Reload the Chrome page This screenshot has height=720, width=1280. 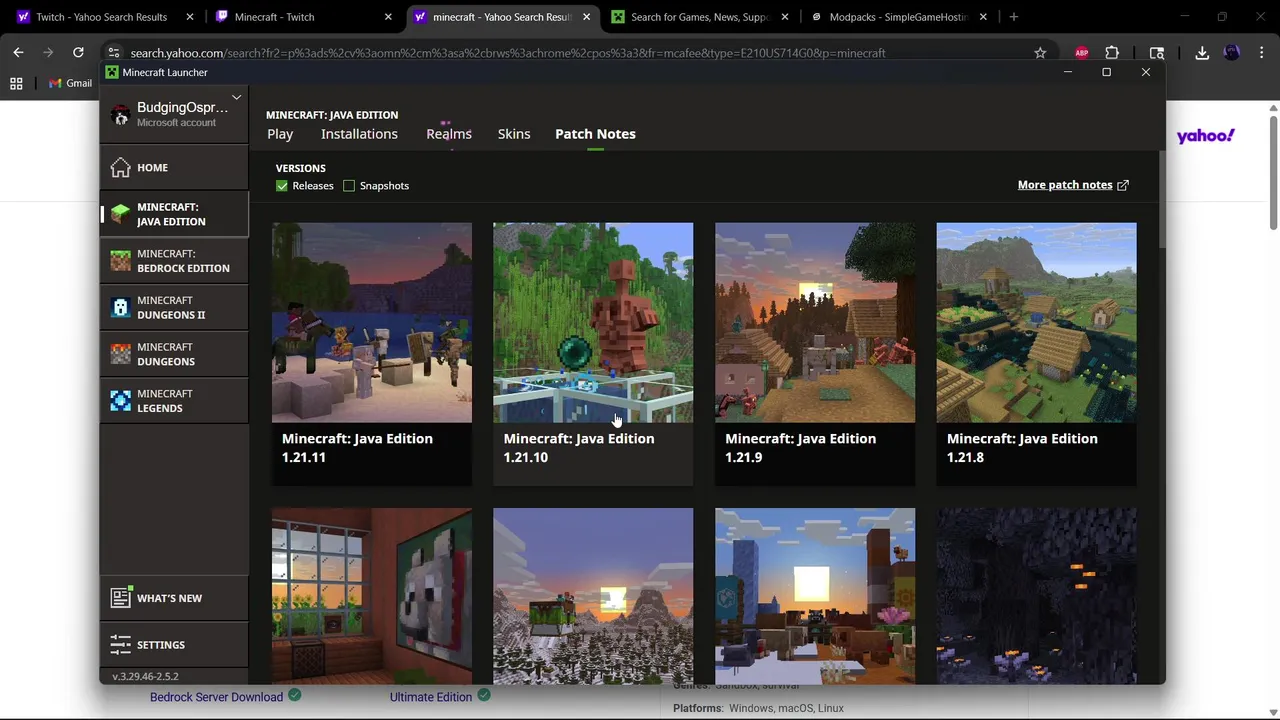[78, 53]
